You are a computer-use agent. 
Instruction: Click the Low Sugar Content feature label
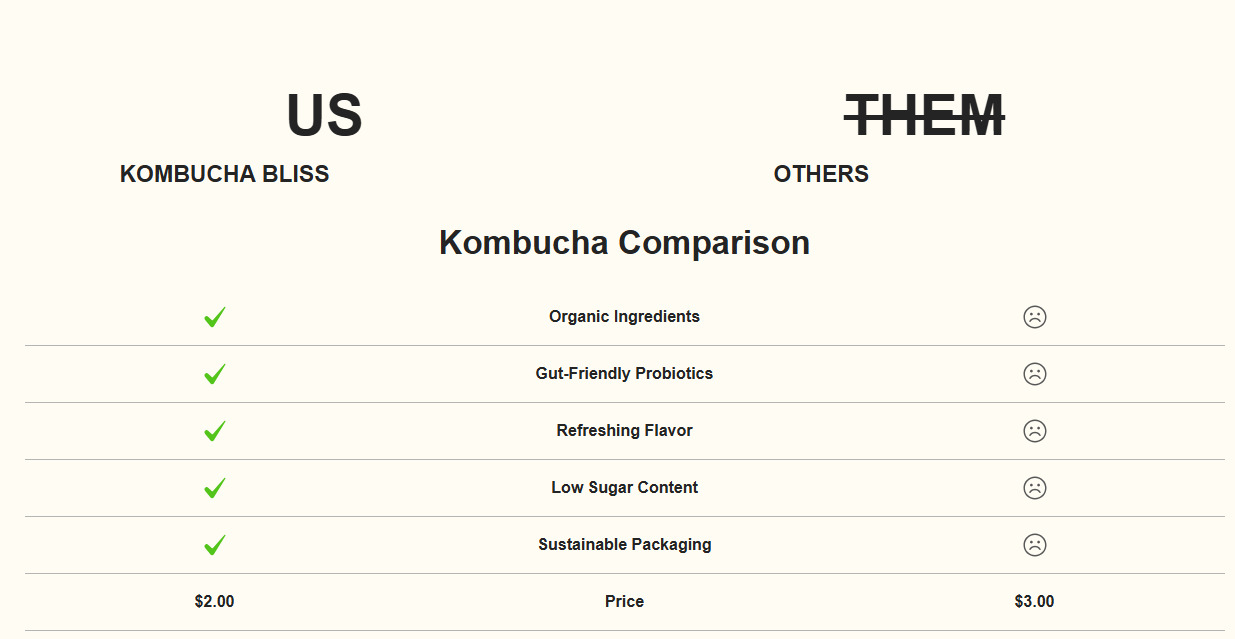pyautogui.click(x=624, y=488)
